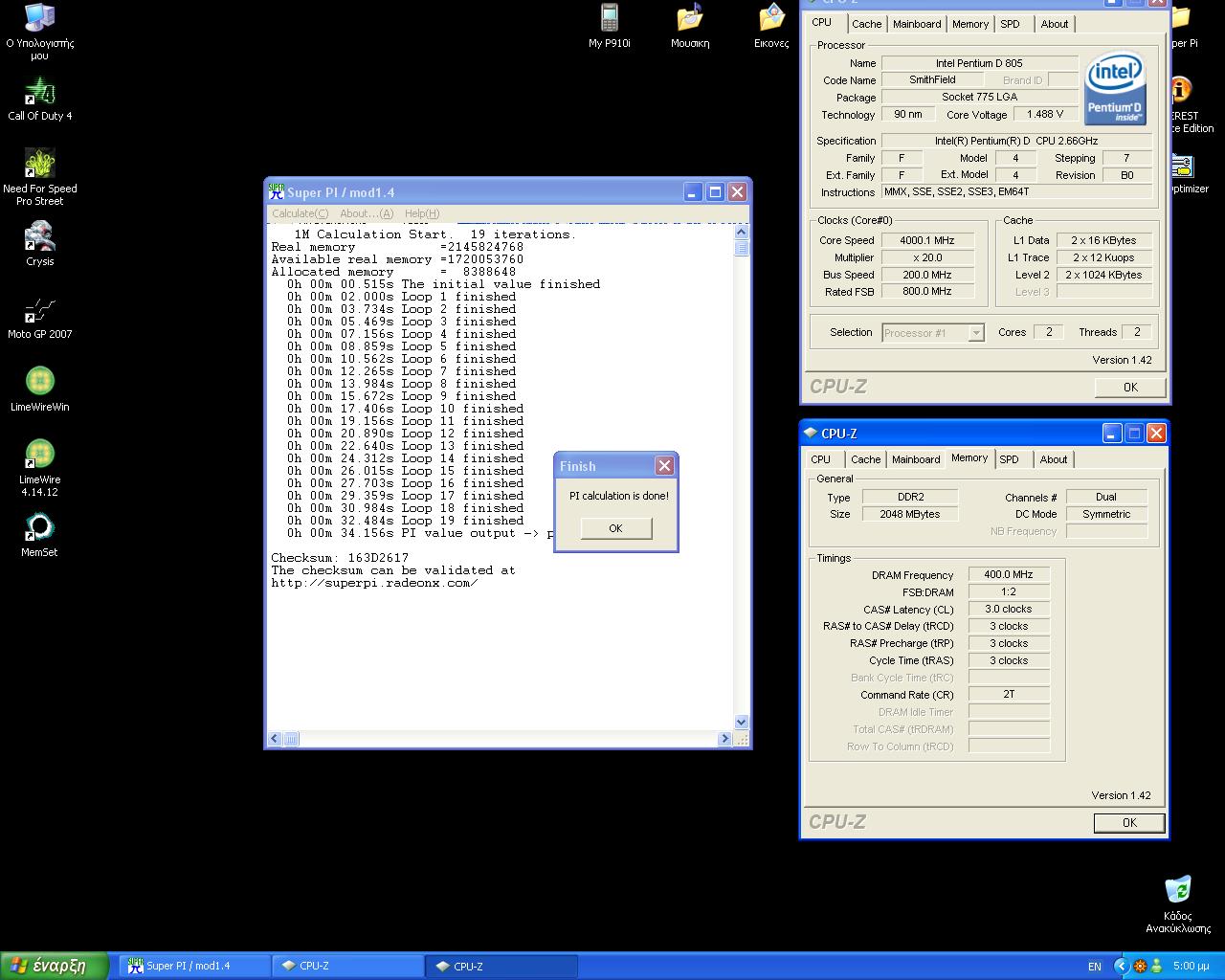This screenshot has width=1225, height=980.
Task: Select Memory tab in upper CPU-Z window
Action: click(970, 24)
